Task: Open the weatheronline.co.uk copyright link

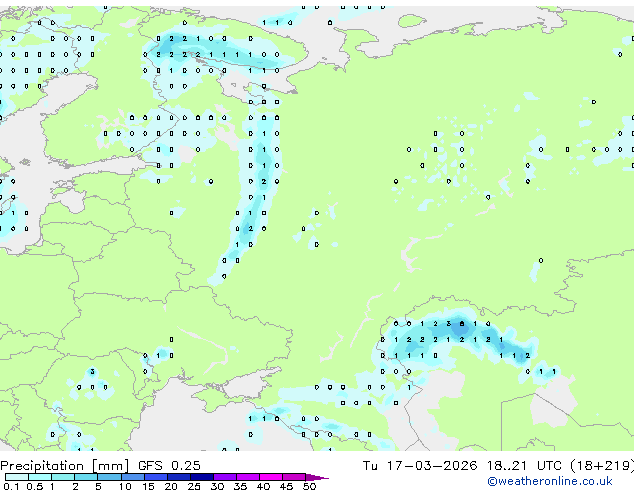Action: coord(550,481)
